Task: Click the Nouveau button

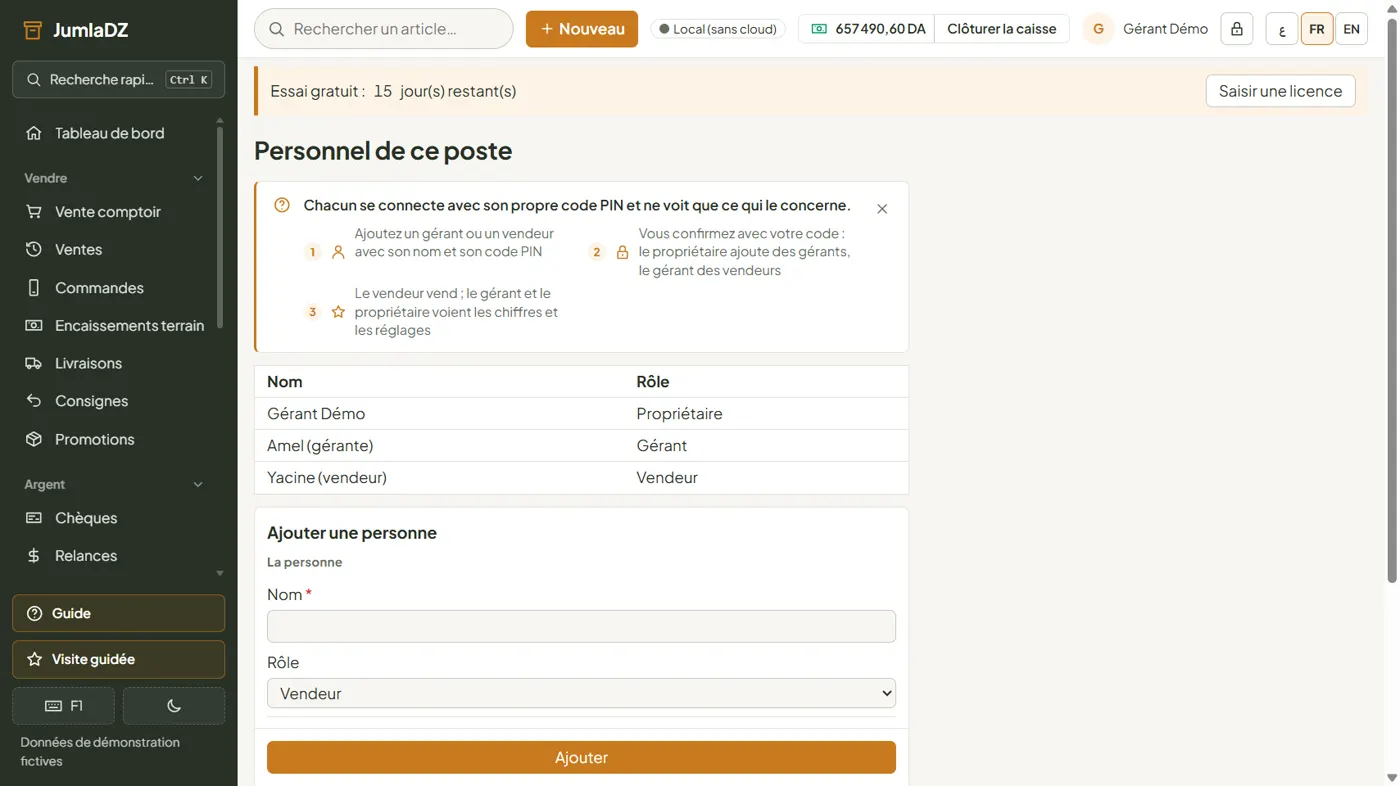Action: pyautogui.click(x=582, y=29)
